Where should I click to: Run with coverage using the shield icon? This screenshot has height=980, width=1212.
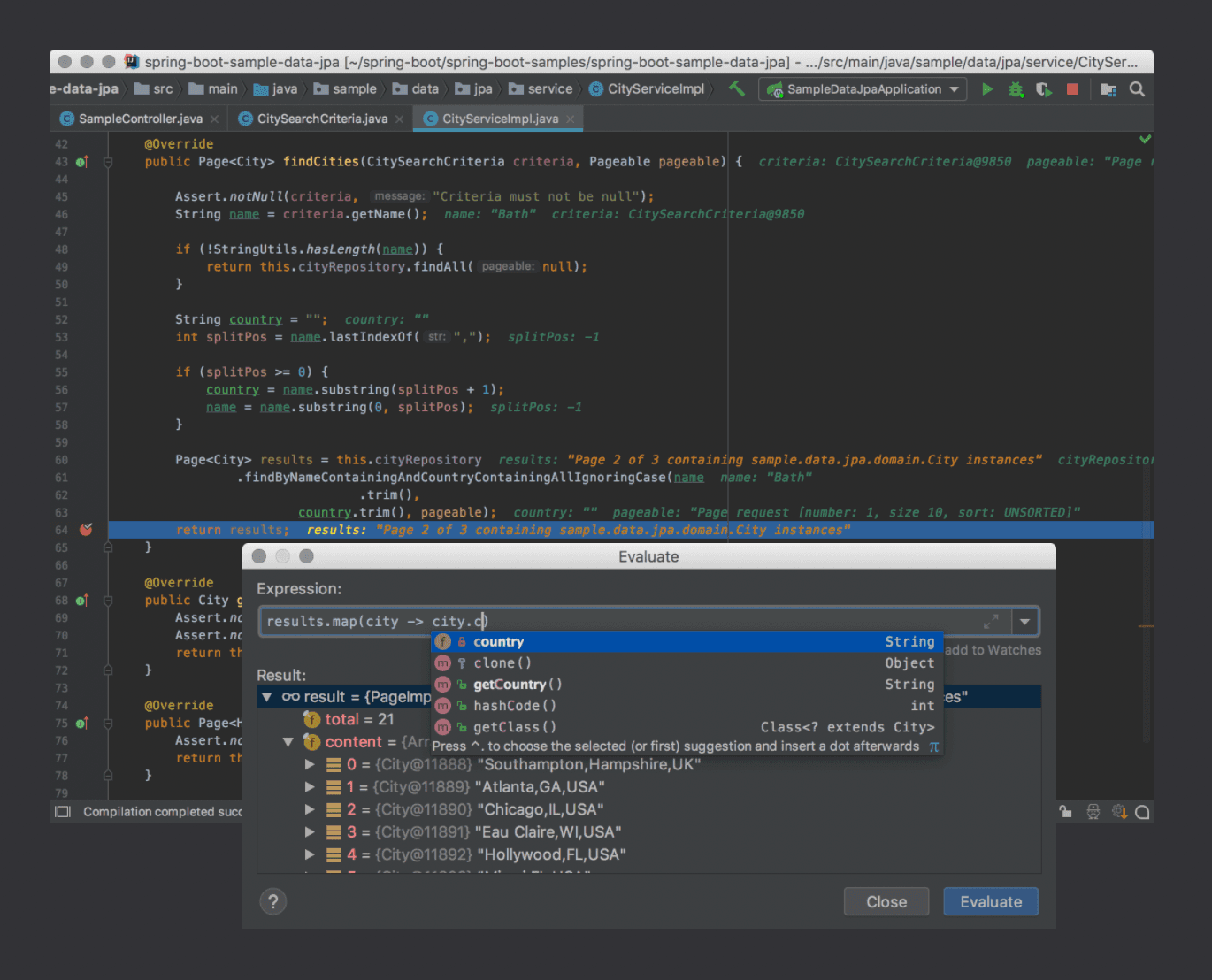(x=1044, y=89)
